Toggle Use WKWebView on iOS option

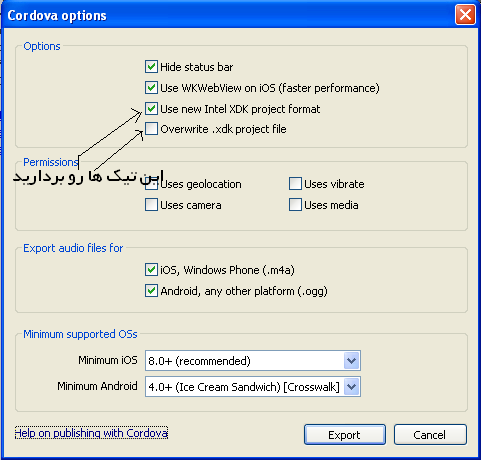tap(151, 88)
